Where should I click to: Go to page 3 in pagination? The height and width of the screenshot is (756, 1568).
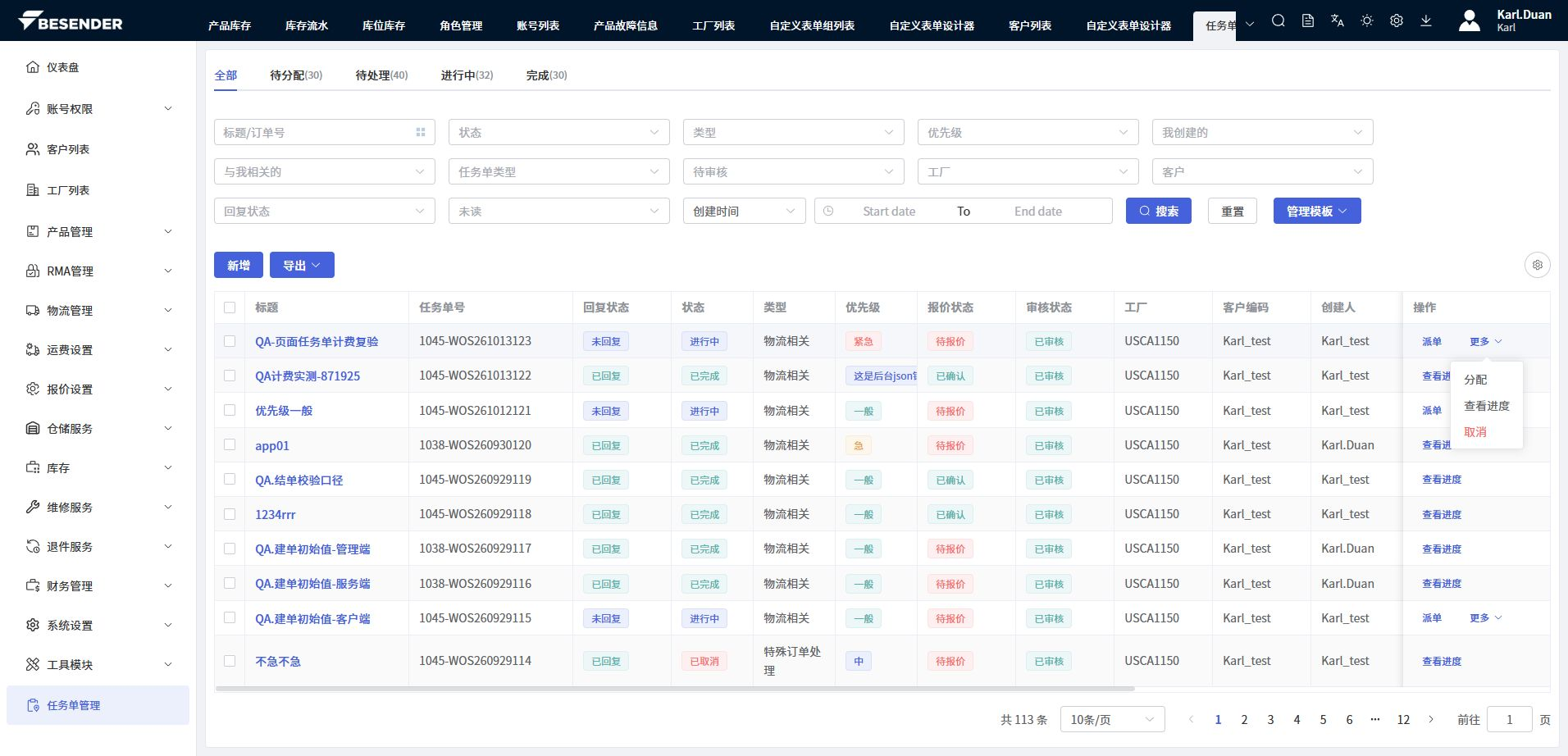(1270, 719)
